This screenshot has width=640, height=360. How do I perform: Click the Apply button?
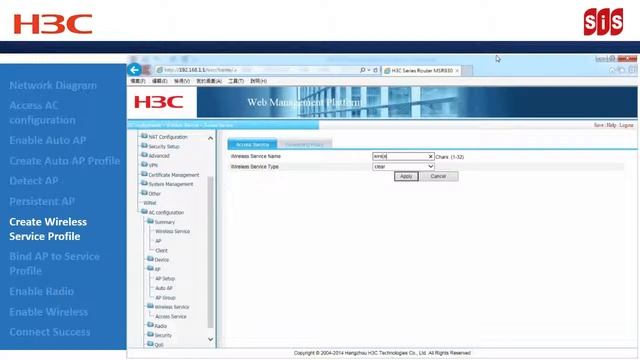(x=406, y=176)
